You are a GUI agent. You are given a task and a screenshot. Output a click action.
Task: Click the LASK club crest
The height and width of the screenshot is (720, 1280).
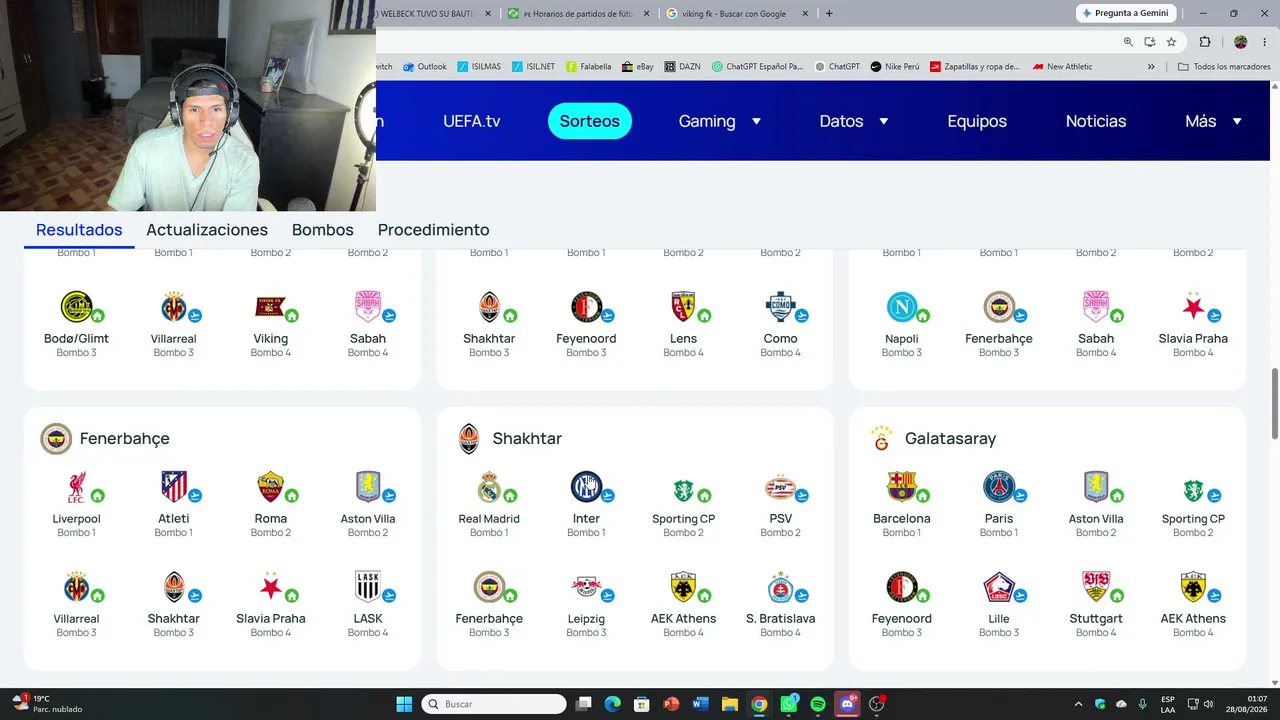[x=367, y=587]
